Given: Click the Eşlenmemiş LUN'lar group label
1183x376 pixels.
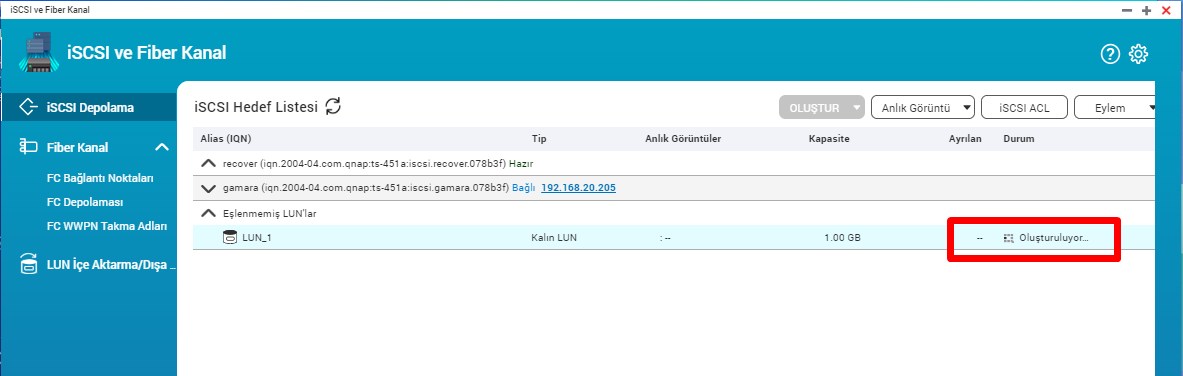Looking at the screenshot, I should 270,213.
